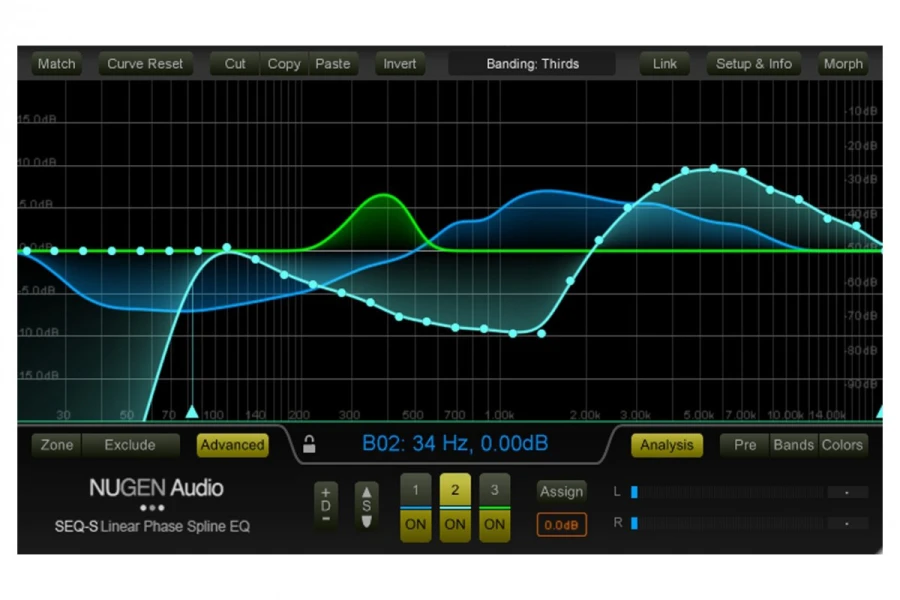
Task: Turn off curve 1 ON button
Action: click(x=416, y=525)
